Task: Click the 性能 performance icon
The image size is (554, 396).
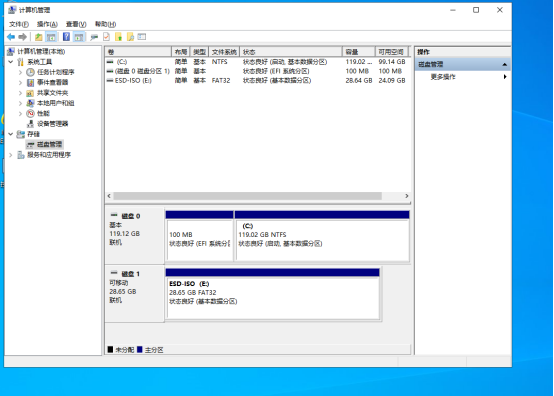Action: (x=30, y=113)
